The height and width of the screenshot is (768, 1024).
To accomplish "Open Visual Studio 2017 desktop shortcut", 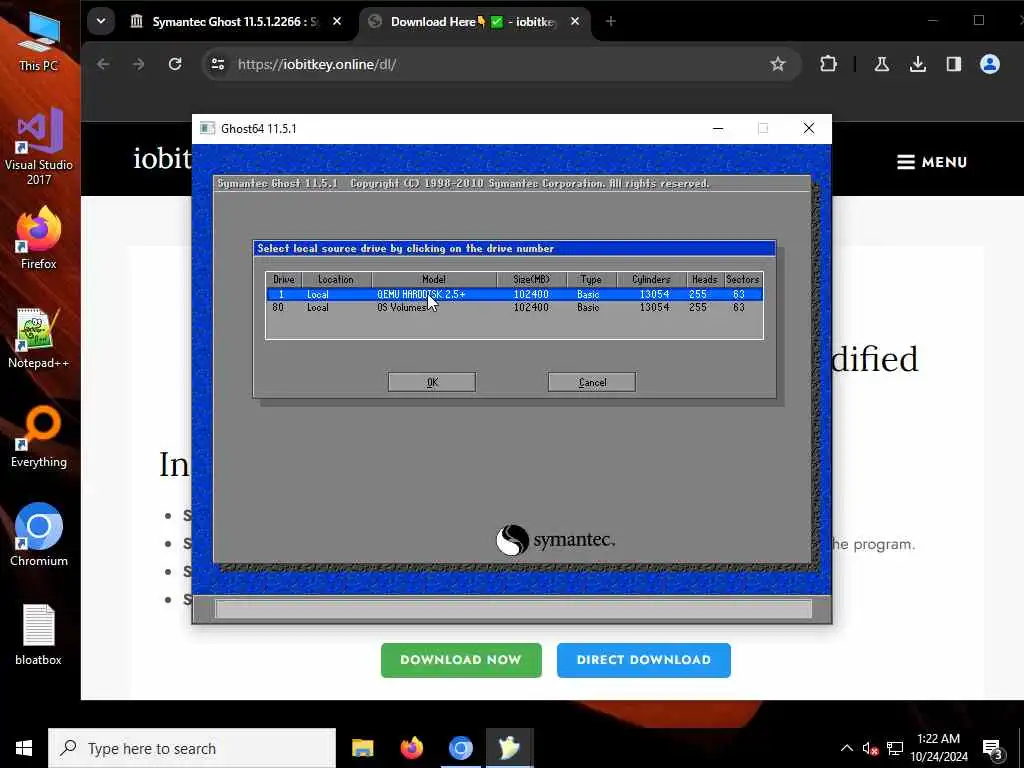I will [x=39, y=146].
